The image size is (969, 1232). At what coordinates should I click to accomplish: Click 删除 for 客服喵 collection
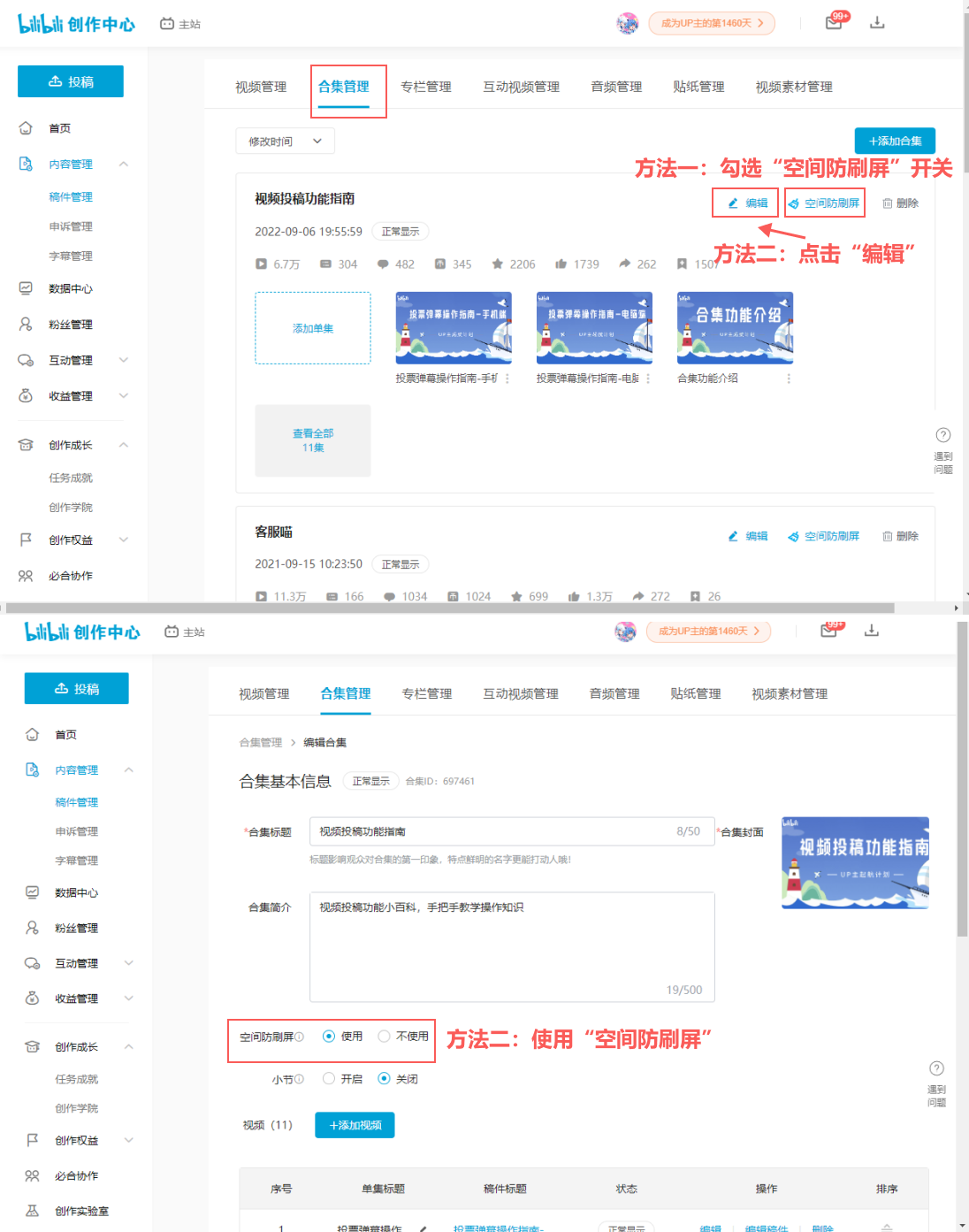(x=900, y=536)
